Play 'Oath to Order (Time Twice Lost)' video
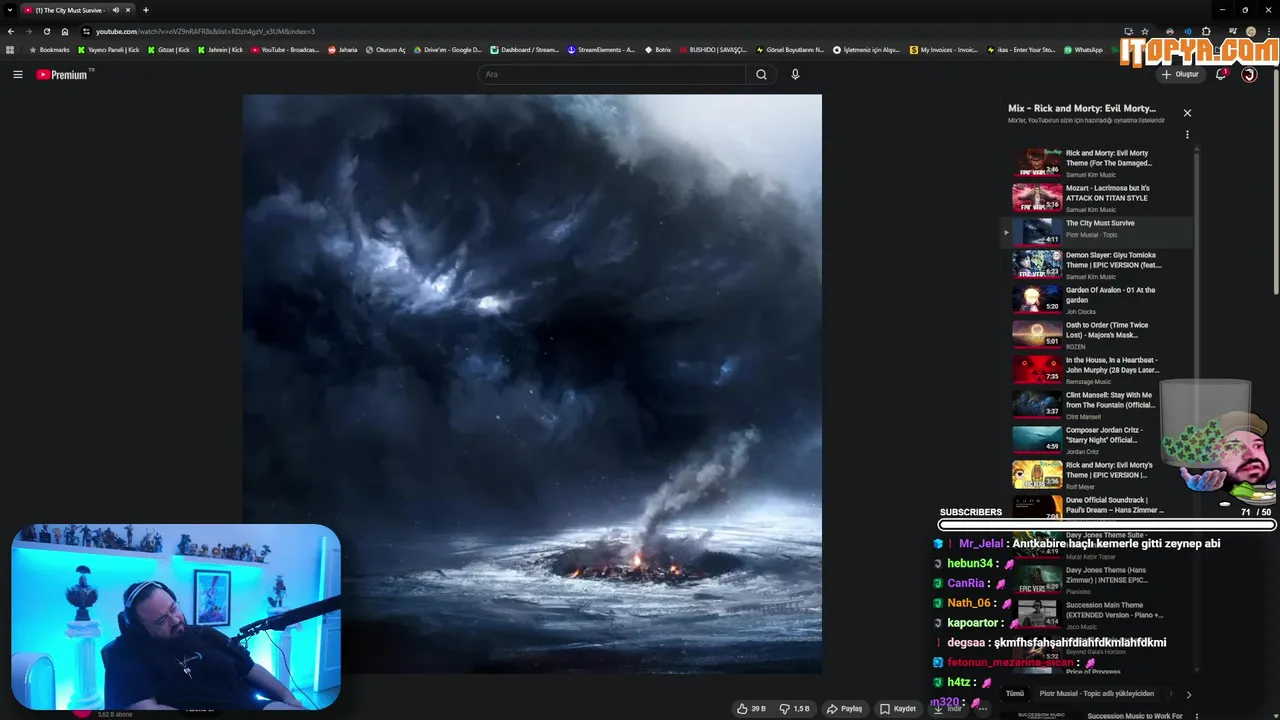The image size is (1280, 720). [1098, 335]
